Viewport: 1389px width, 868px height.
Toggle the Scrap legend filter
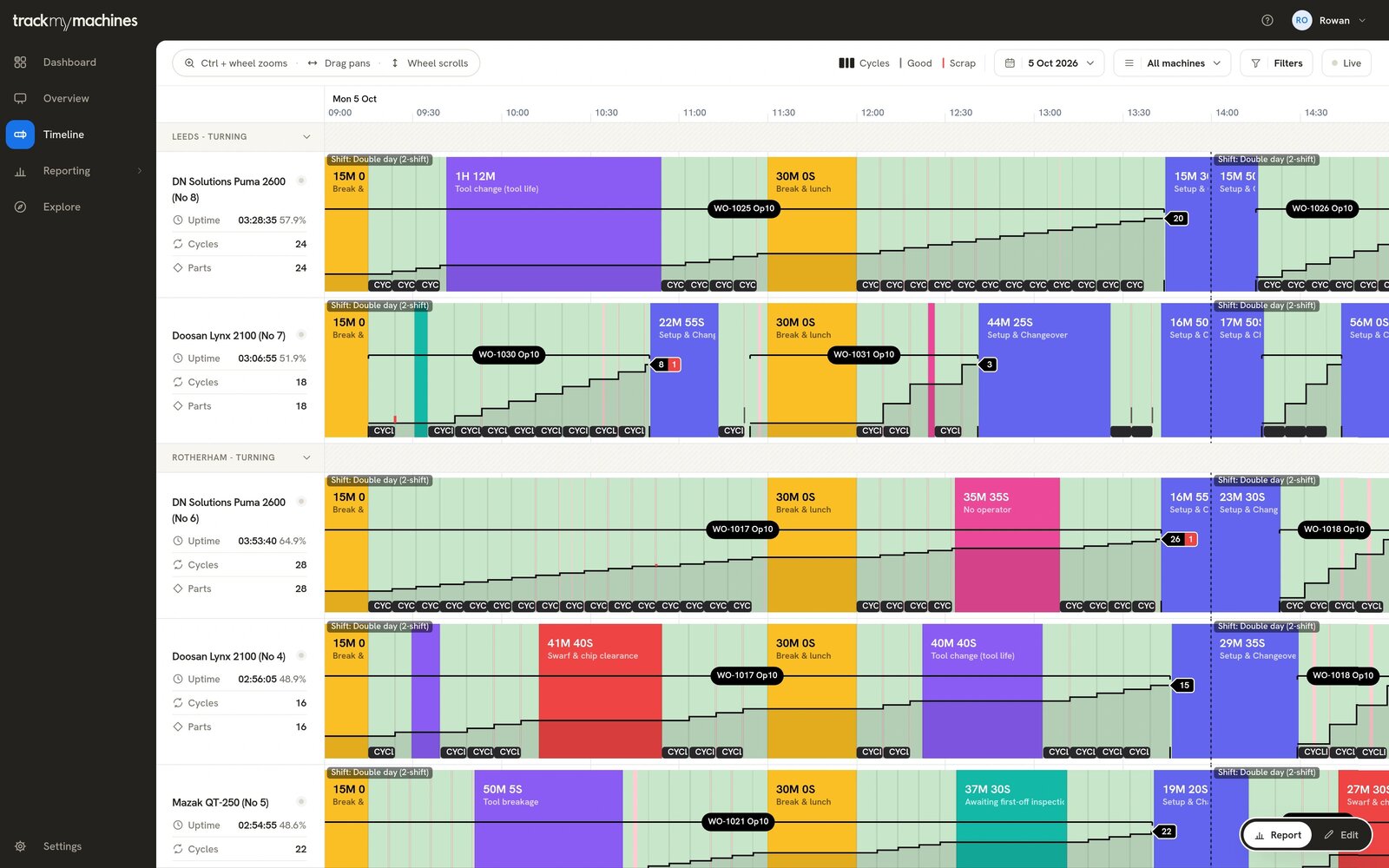click(959, 63)
